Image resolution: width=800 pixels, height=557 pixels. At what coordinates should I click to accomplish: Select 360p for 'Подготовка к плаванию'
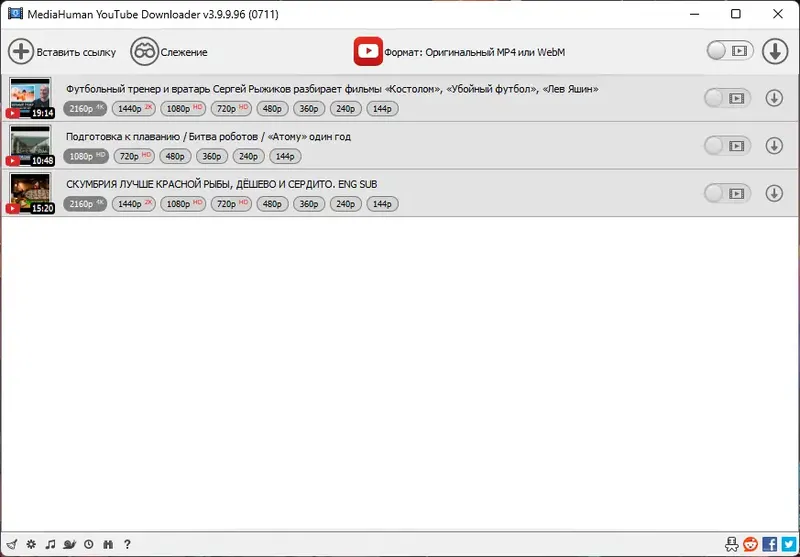pos(212,156)
